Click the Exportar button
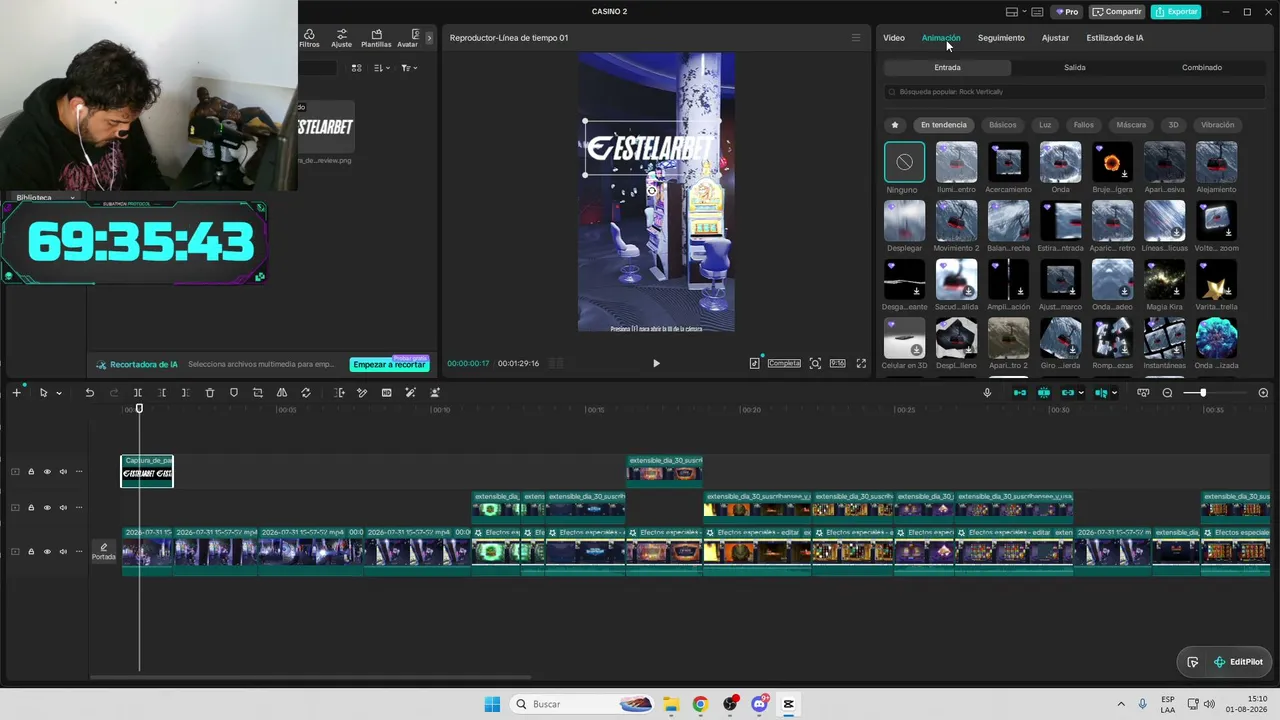The width and height of the screenshot is (1280, 720). pos(1176,12)
